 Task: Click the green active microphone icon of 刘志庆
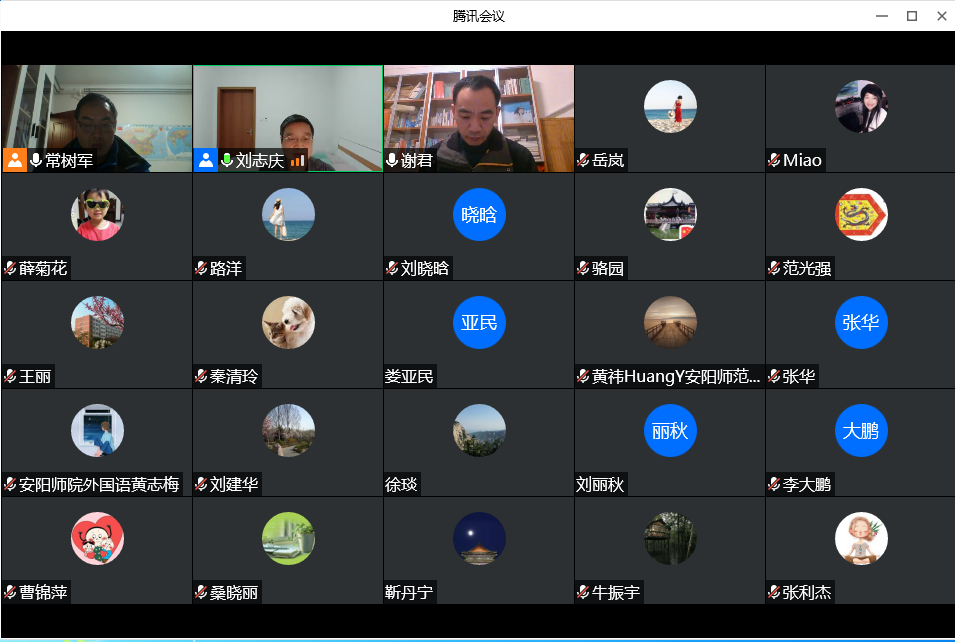click(x=227, y=160)
